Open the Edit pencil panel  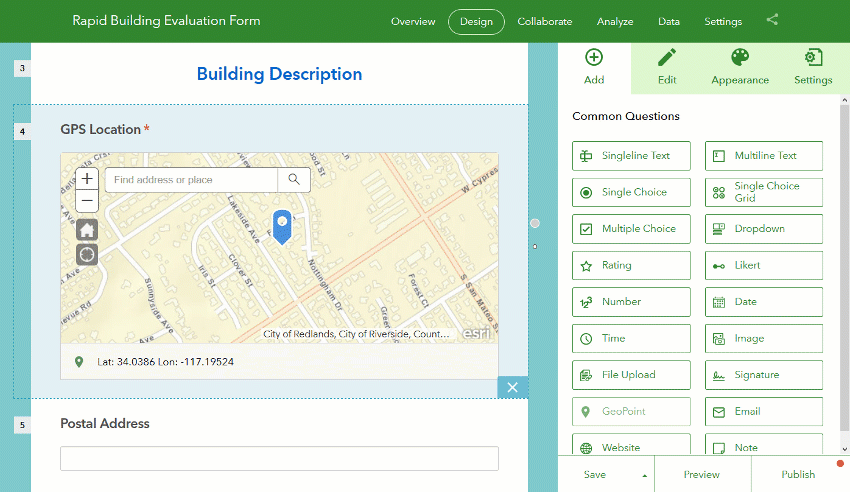[667, 68]
